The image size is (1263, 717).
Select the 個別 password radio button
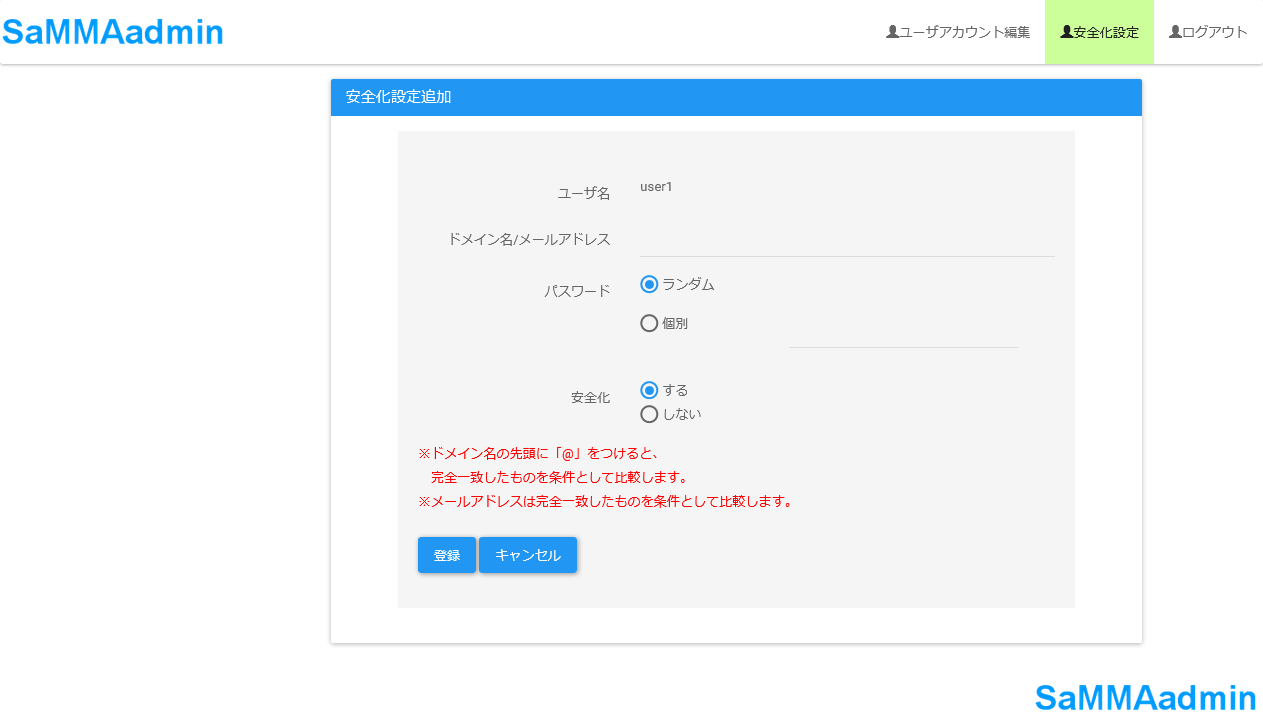click(x=649, y=323)
